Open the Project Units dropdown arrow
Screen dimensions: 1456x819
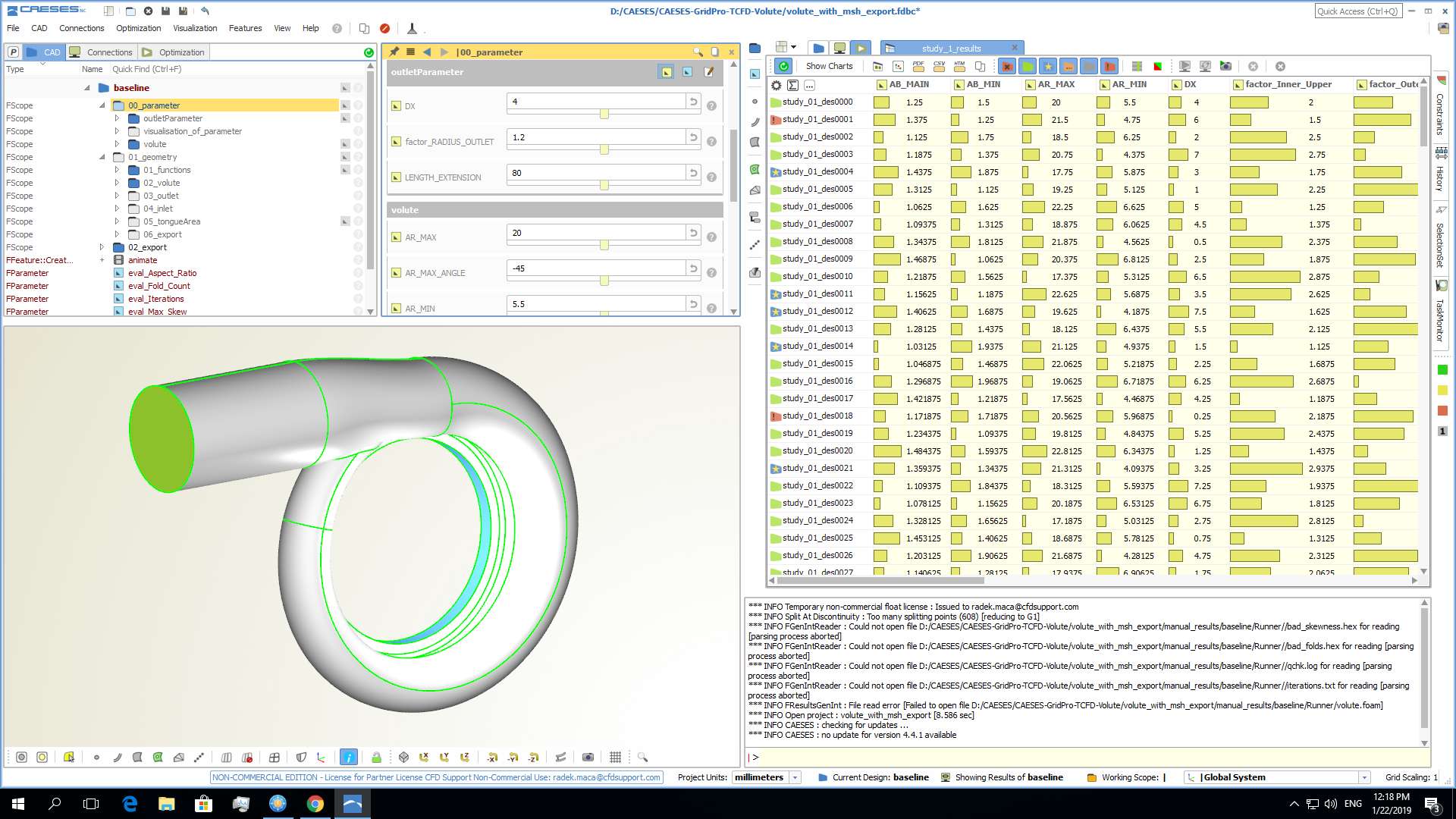[795, 777]
